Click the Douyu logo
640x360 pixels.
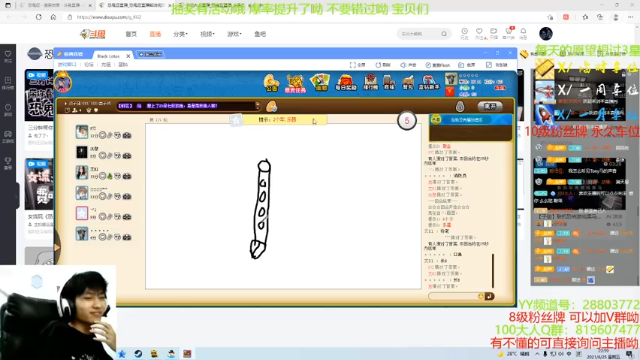93,34
